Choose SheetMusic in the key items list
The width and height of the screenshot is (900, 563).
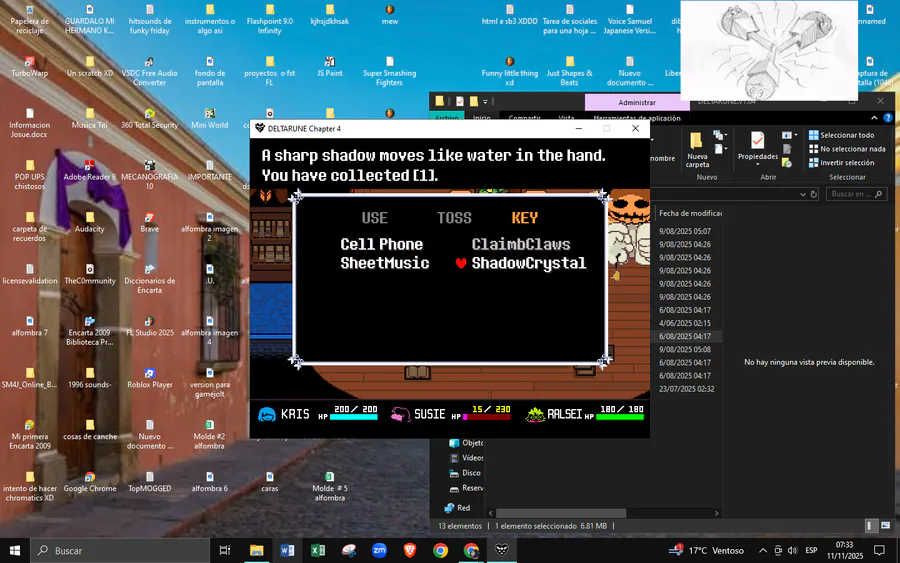(x=385, y=263)
